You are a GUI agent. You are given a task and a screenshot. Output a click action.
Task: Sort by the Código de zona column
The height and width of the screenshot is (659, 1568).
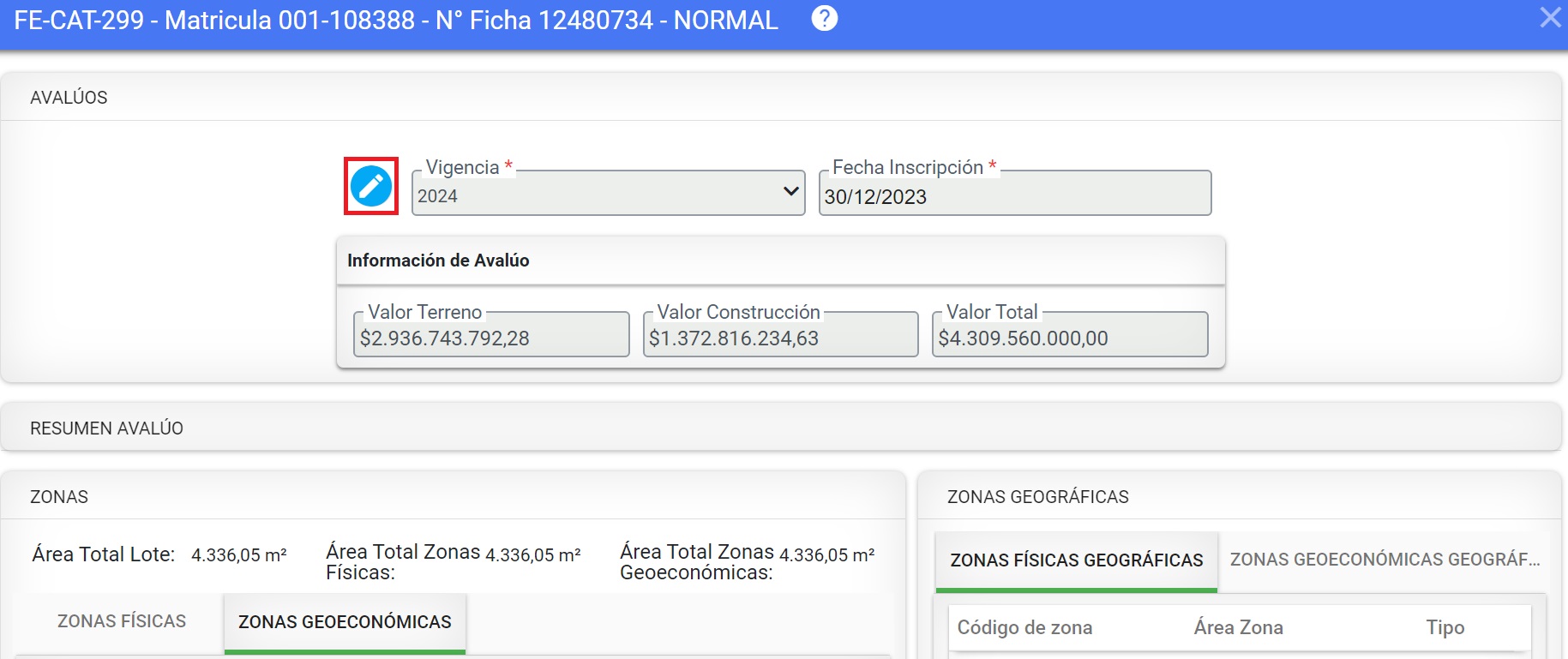click(x=1024, y=627)
